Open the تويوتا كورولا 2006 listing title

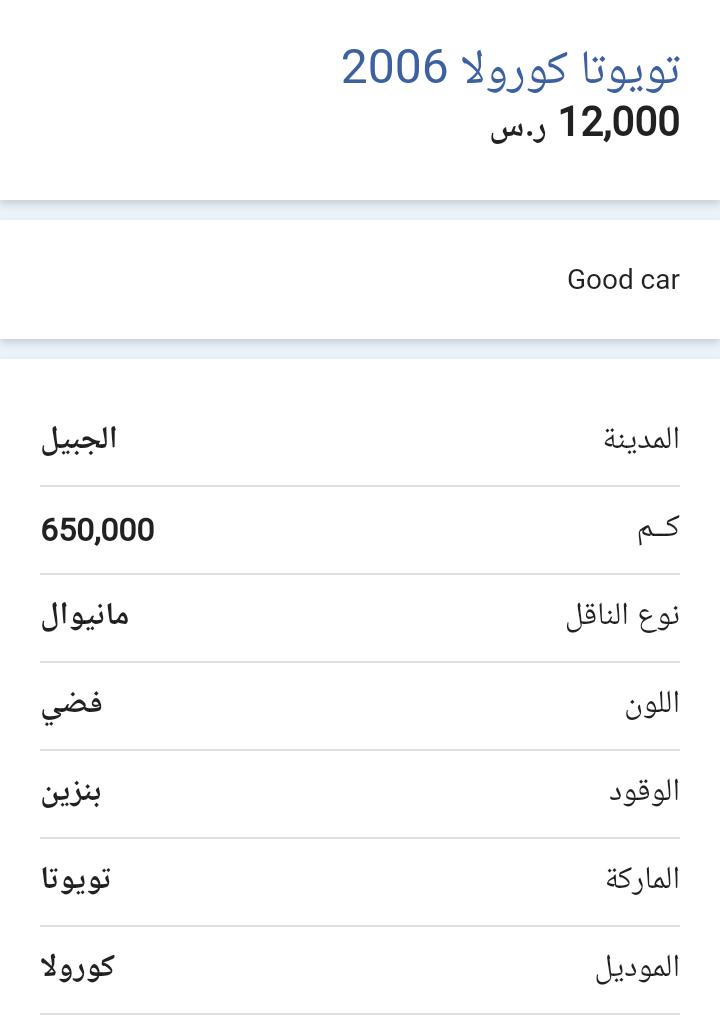(x=511, y=68)
